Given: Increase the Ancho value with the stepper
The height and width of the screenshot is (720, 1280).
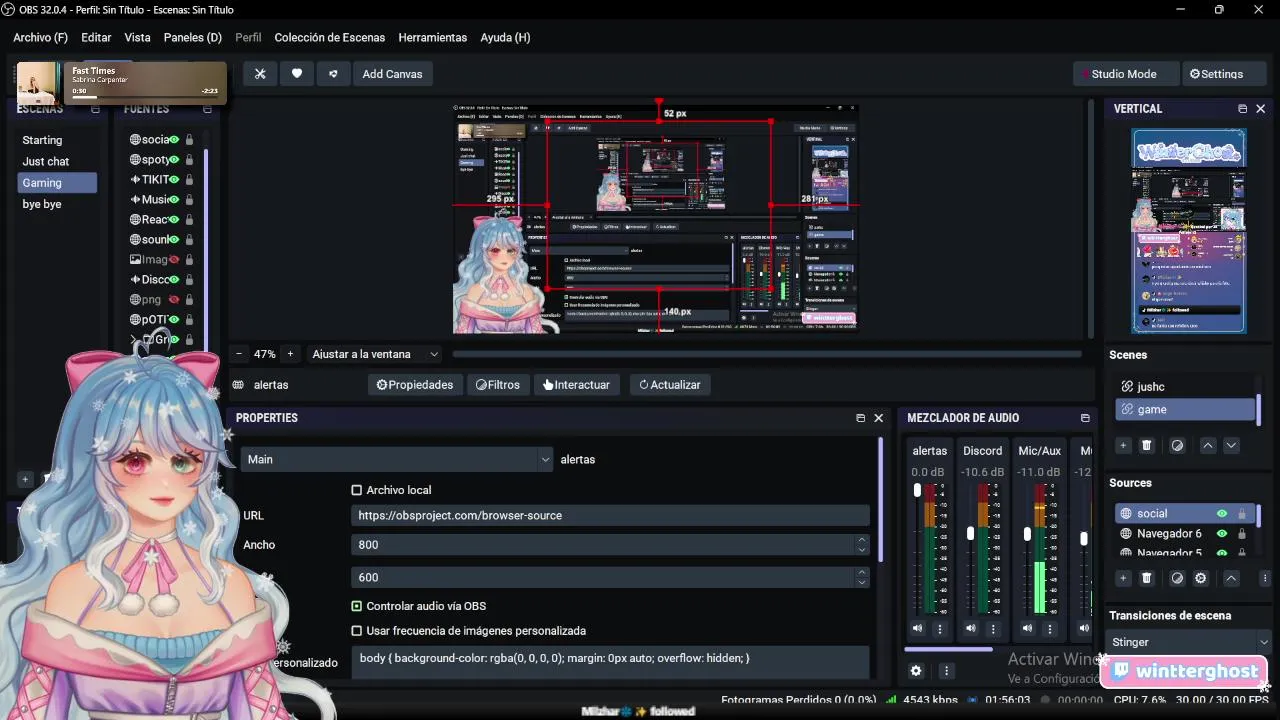Looking at the screenshot, I should pos(862,540).
